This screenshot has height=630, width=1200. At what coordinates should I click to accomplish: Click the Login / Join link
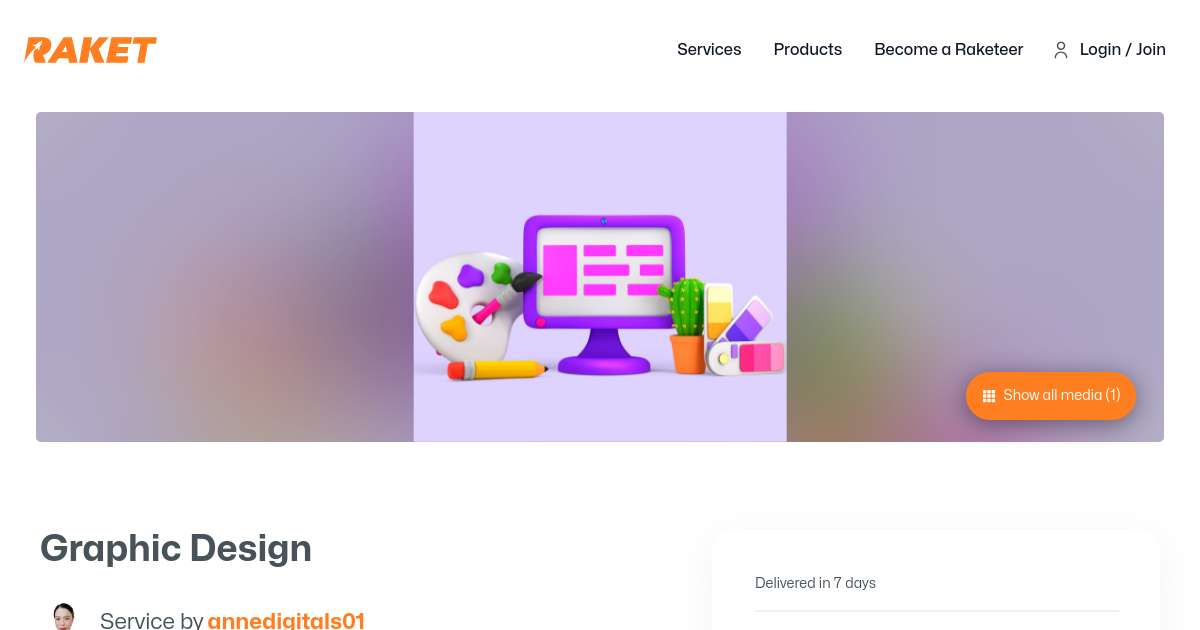tap(1123, 49)
